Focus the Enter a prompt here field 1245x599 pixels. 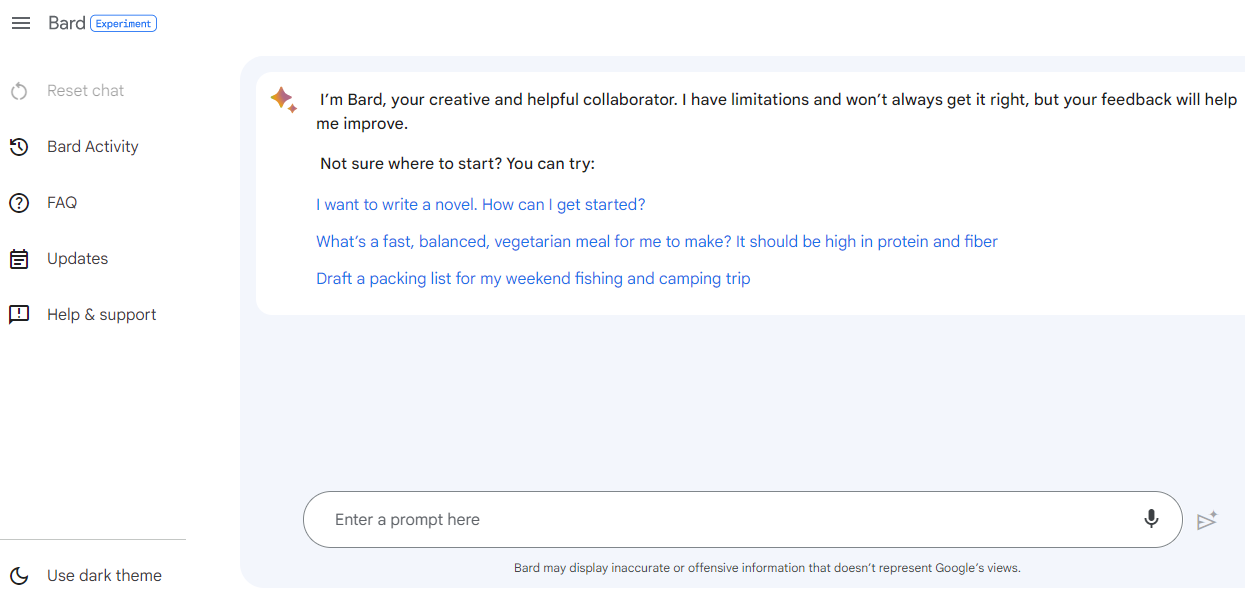point(743,519)
